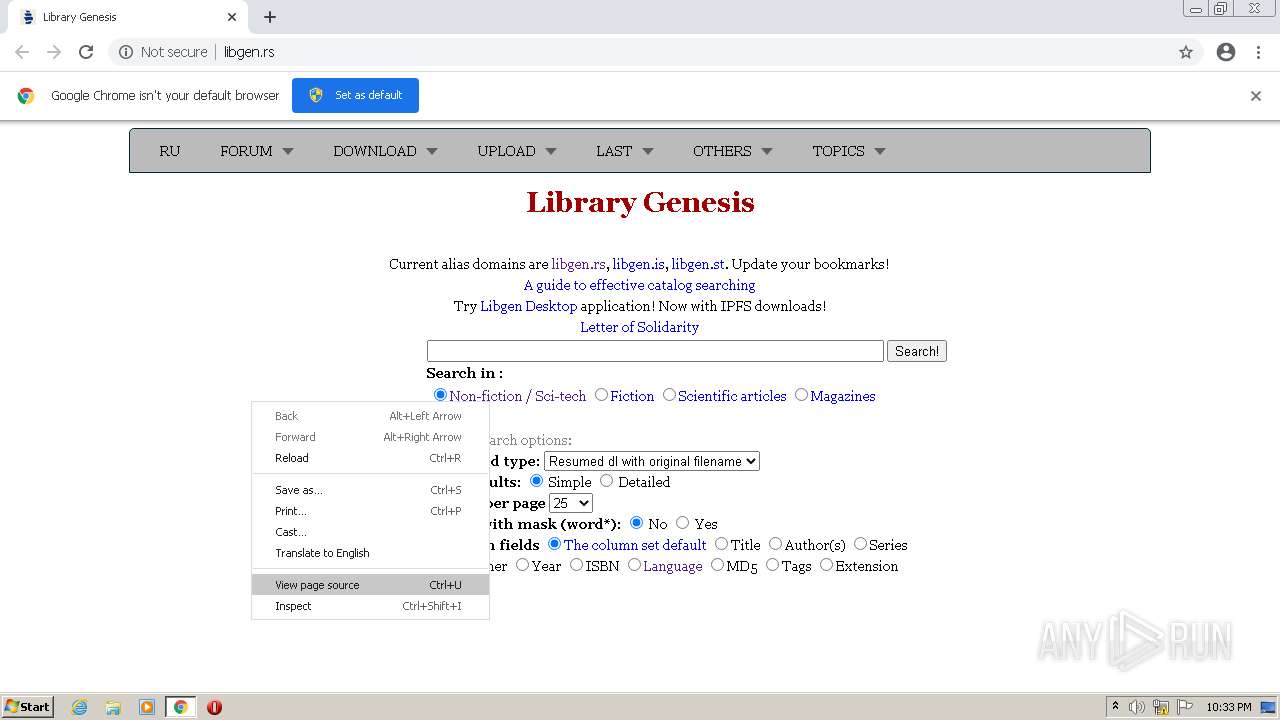Select Simple results view radio
Screen dimensions: 1280x720
click(x=536, y=481)
